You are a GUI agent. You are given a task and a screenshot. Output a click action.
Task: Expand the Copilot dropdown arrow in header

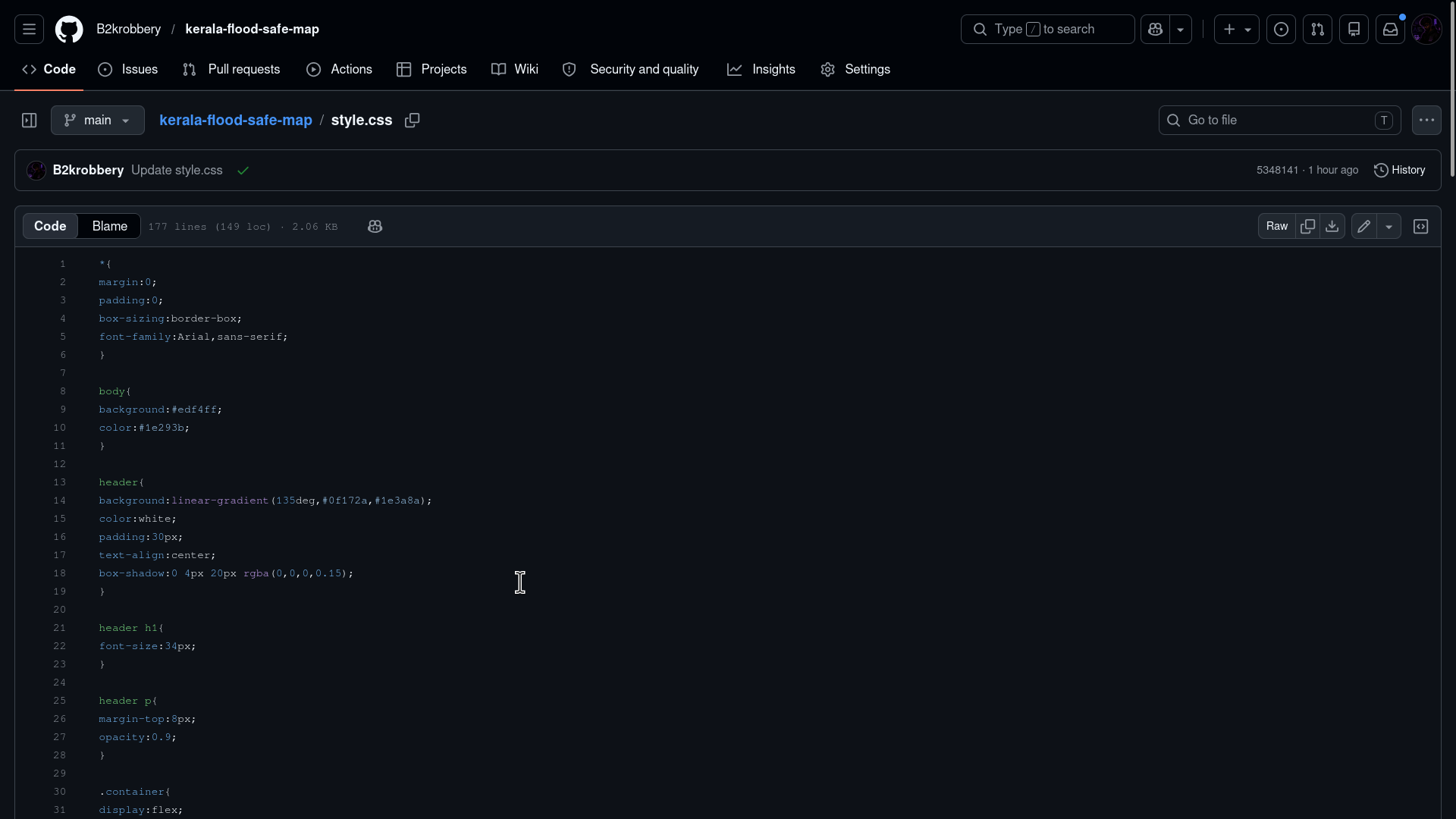point(1180,29)
